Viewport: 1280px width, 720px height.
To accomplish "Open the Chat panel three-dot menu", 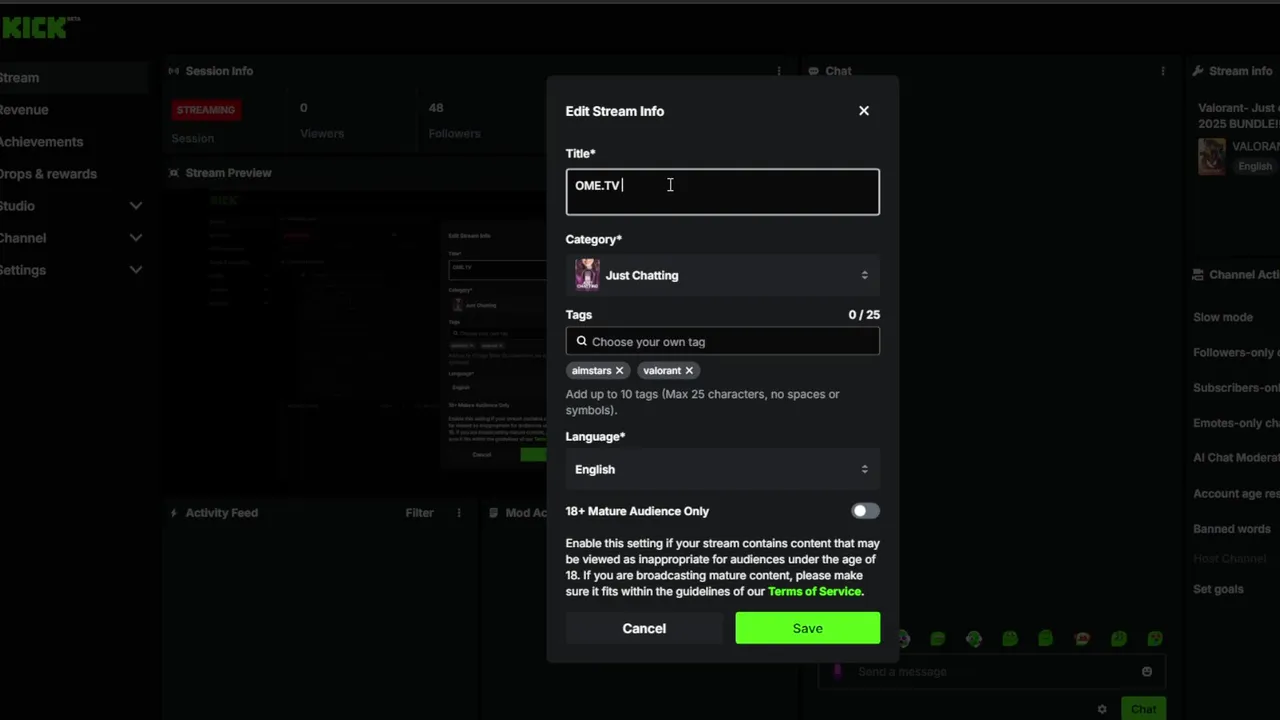I will tap(1163, 71).
